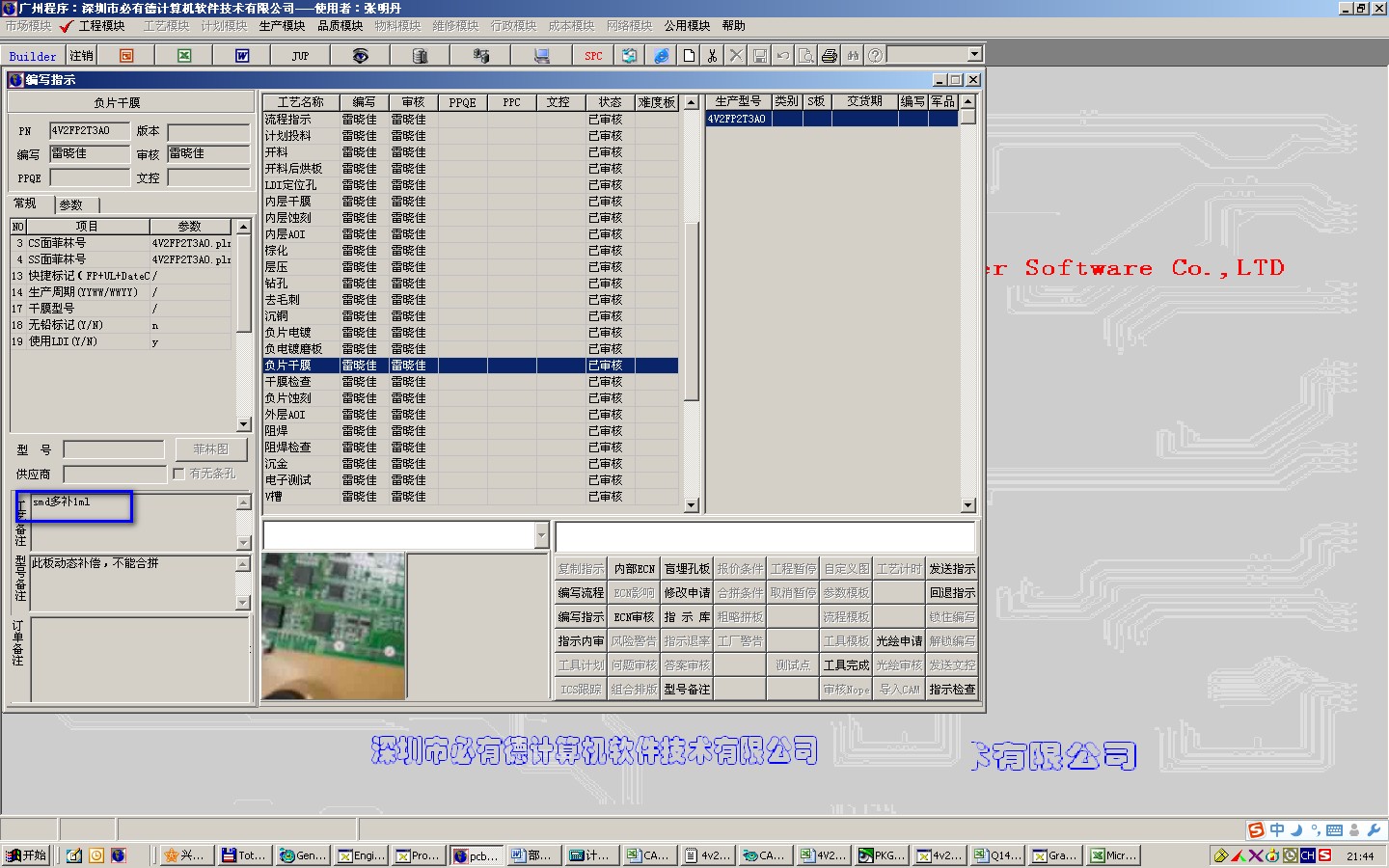Select the 阻焊检查 row in process list
This screenshot has height=868, width=1389.
click(x=471, y=448)
